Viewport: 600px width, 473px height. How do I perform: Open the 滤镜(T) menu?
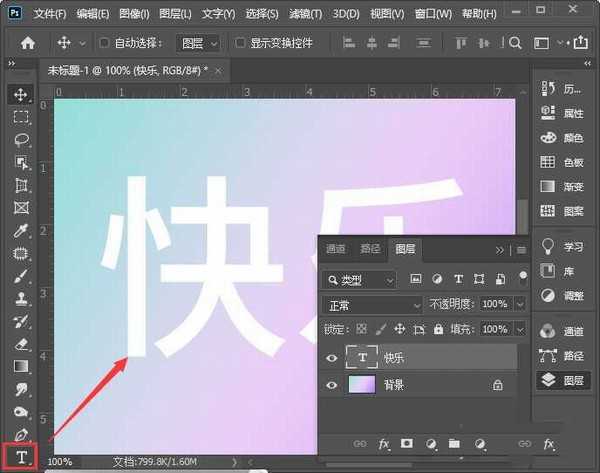tap(307, 15)
